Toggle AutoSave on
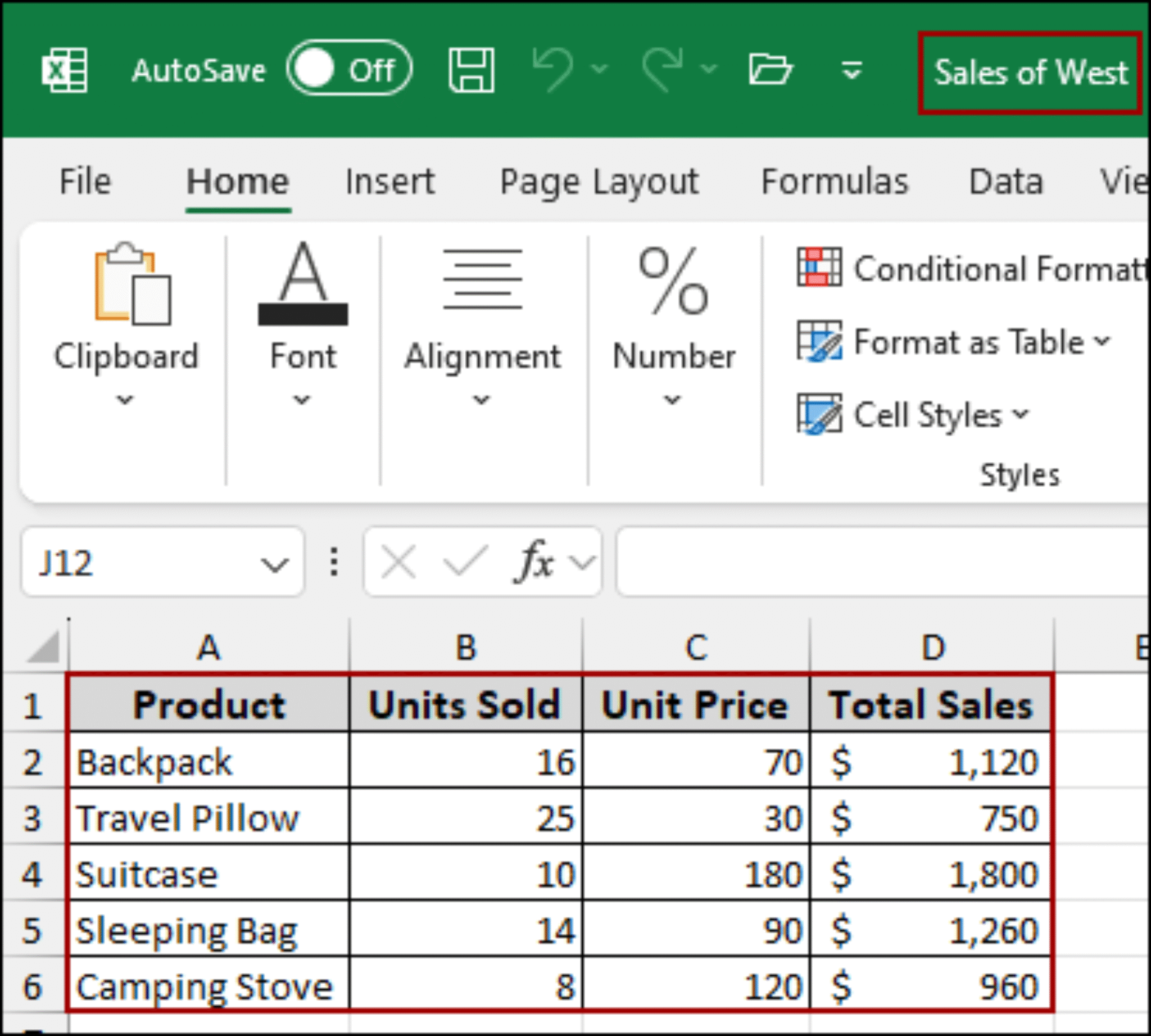This screenshot has height=1036, width=1151. (x=350, y=69)
